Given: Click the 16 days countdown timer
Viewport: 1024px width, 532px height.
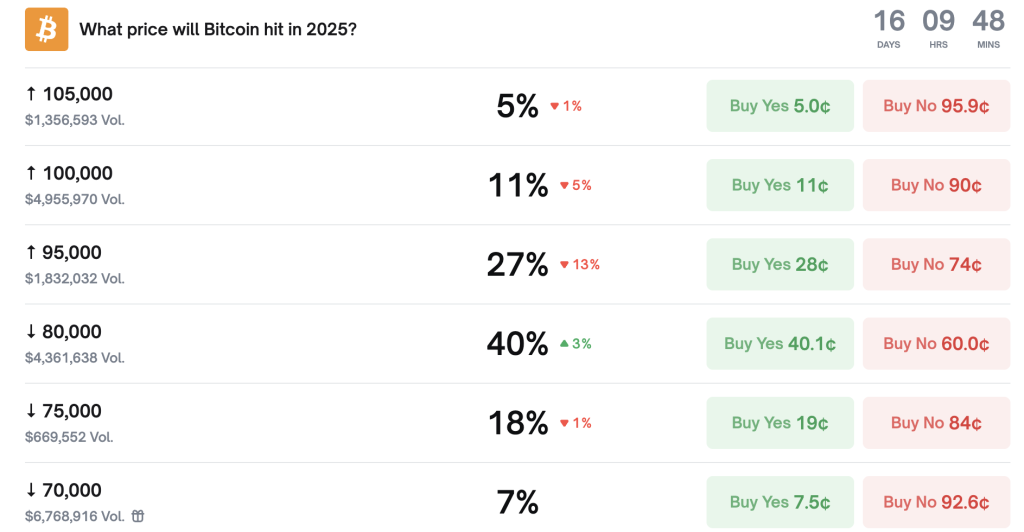Looking at the screenshot, I should (889, 27).
